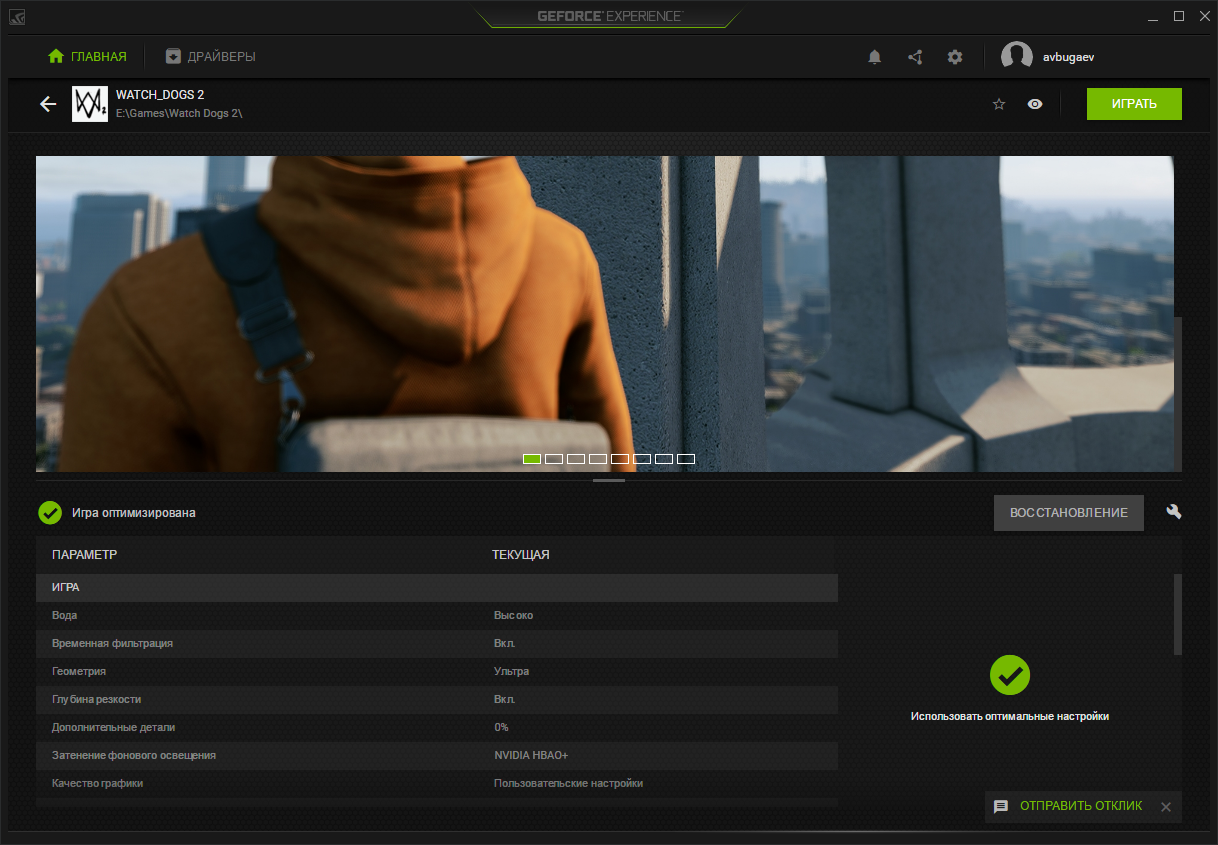Open the share overlay icon

coord(915,57)
